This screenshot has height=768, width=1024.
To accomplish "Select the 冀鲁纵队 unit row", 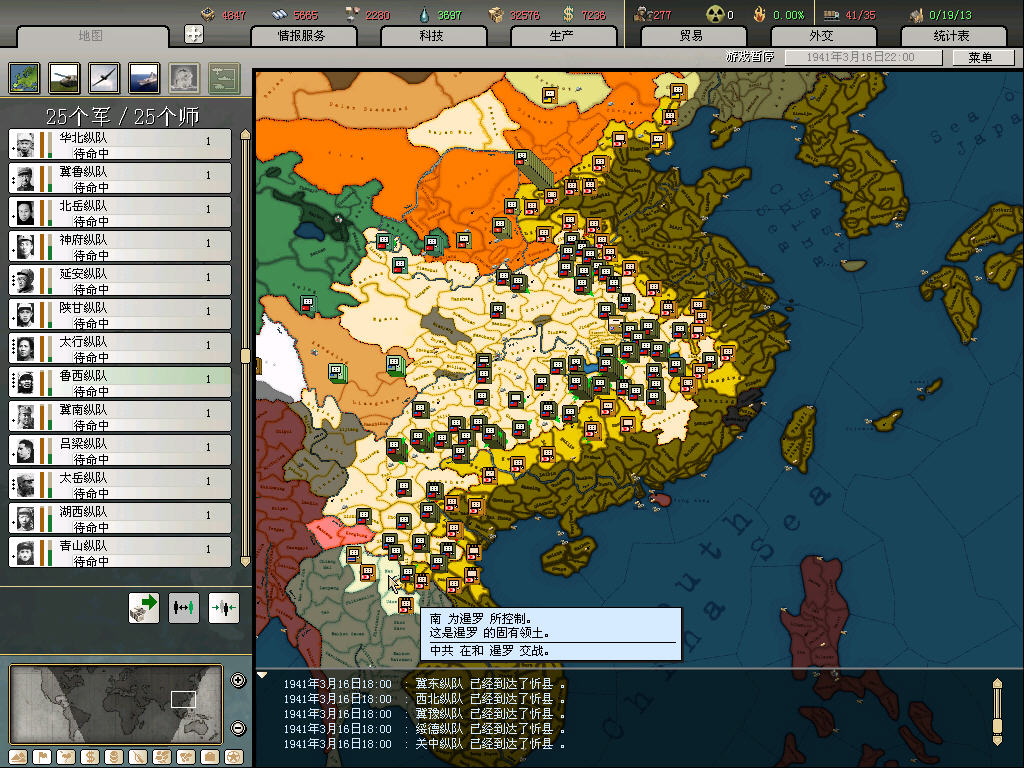I will 120,178.
